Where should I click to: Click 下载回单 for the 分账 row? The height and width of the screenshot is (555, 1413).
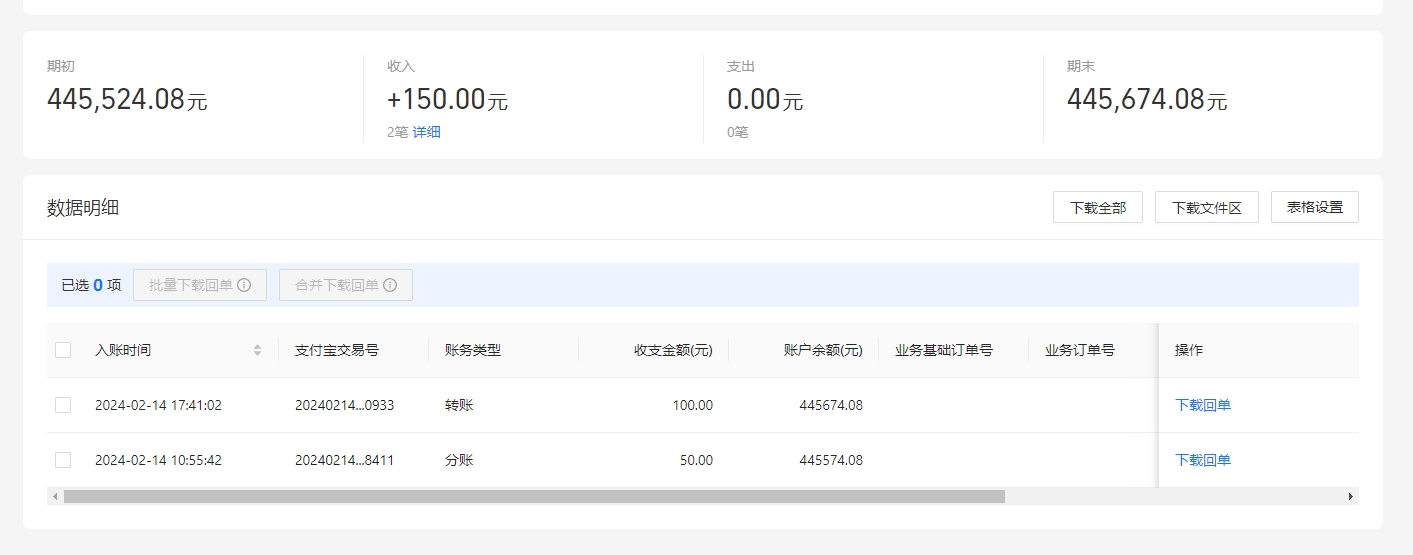pyautogui.click(x=1203, y=460)
